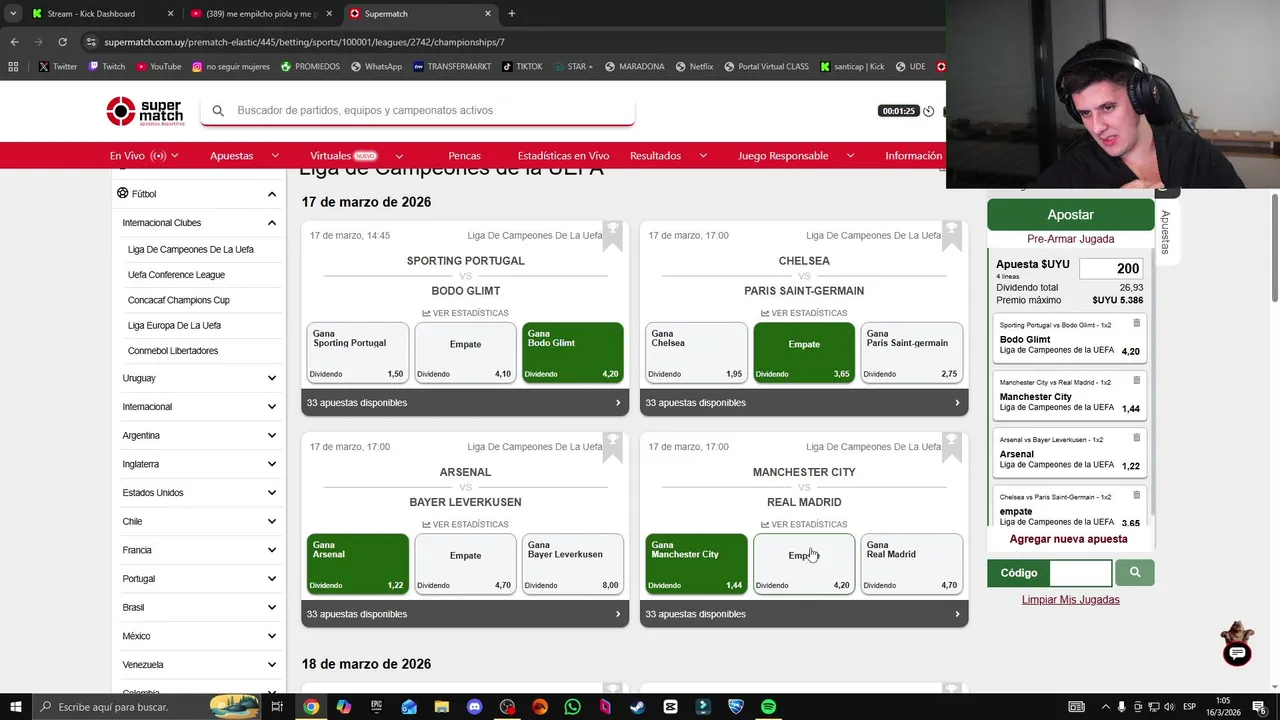The height and width of the screenshot is (720, 1280).
Task: Deselect the Gana Bodo Glimt 4,20 bet
Action: point(573,352)
